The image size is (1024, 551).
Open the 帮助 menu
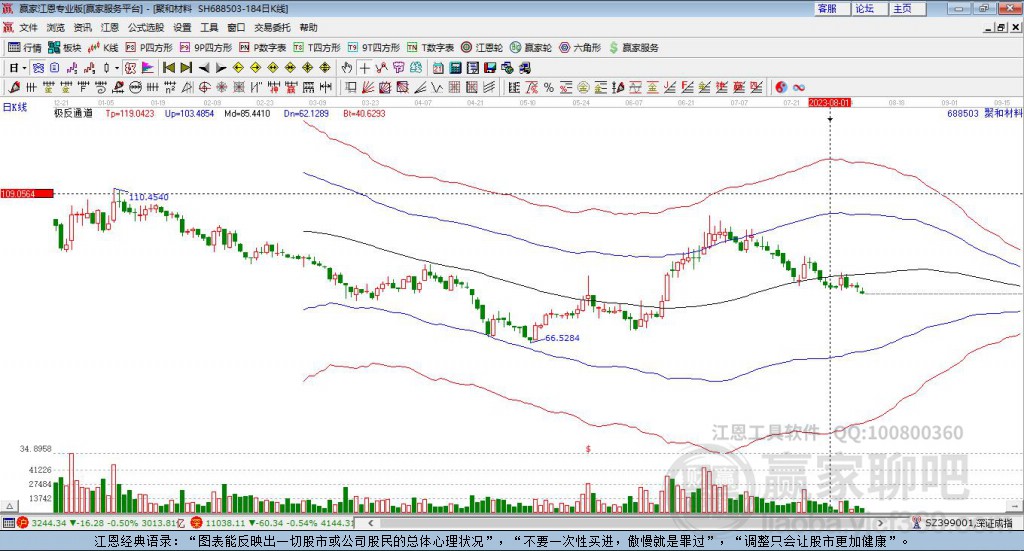(308, 27)
